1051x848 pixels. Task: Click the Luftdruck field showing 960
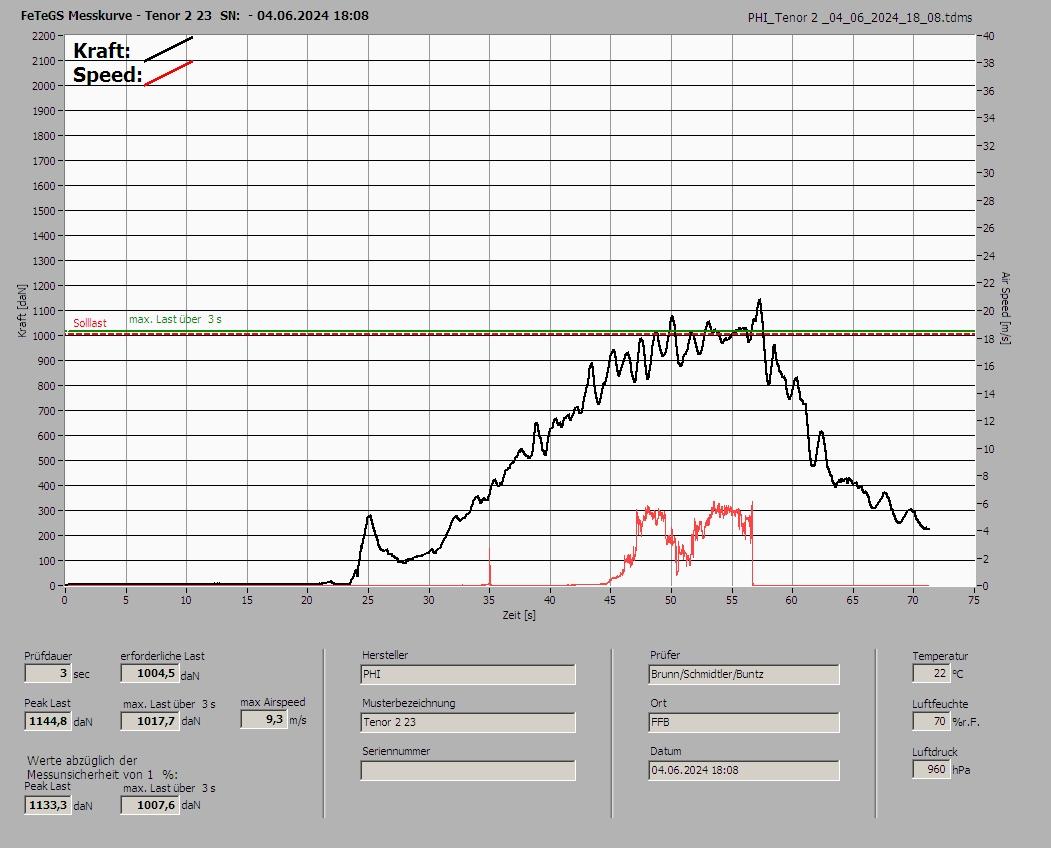coord(931,770)
